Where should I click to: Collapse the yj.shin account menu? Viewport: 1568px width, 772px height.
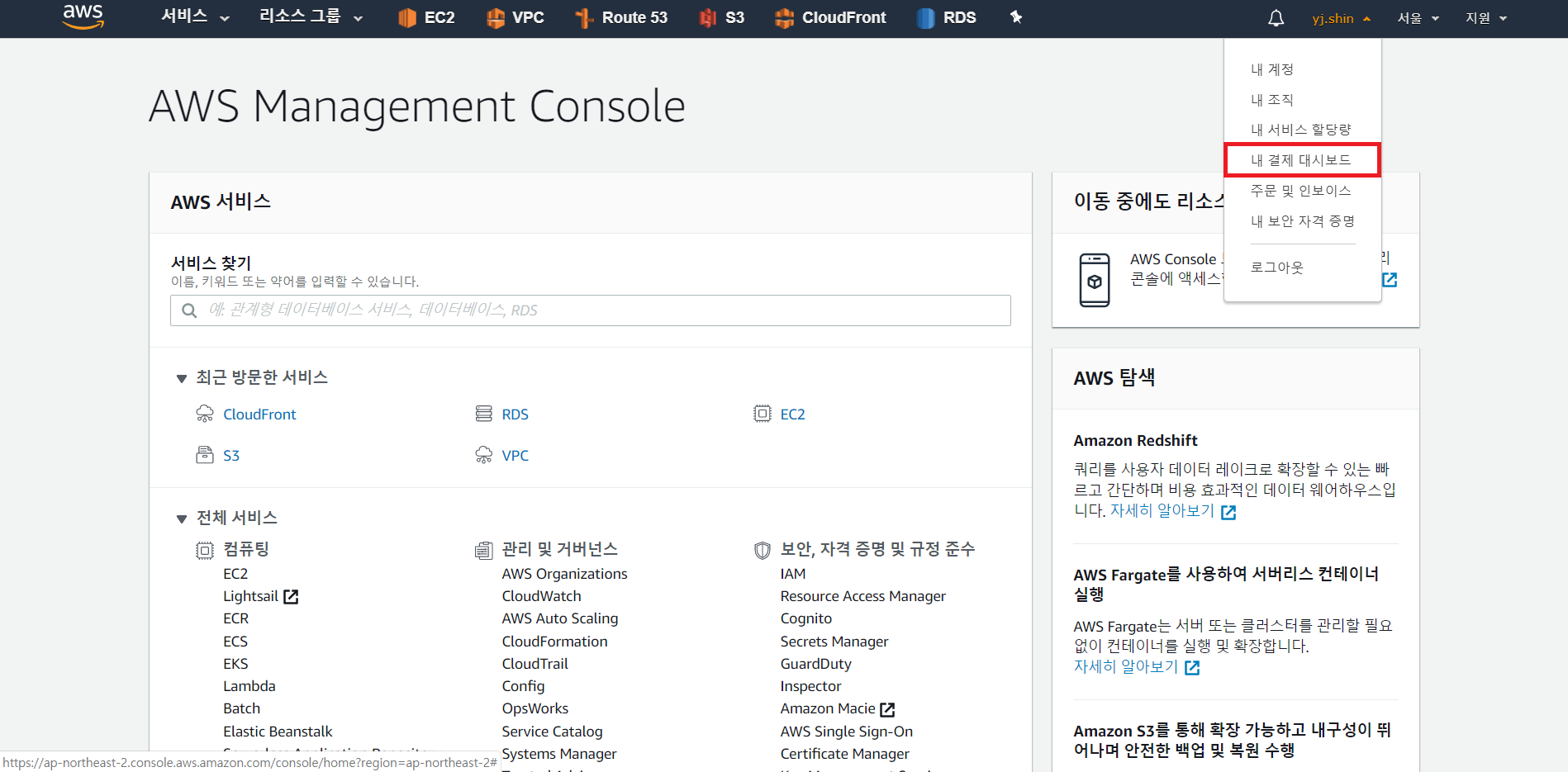click(1342, 18)
